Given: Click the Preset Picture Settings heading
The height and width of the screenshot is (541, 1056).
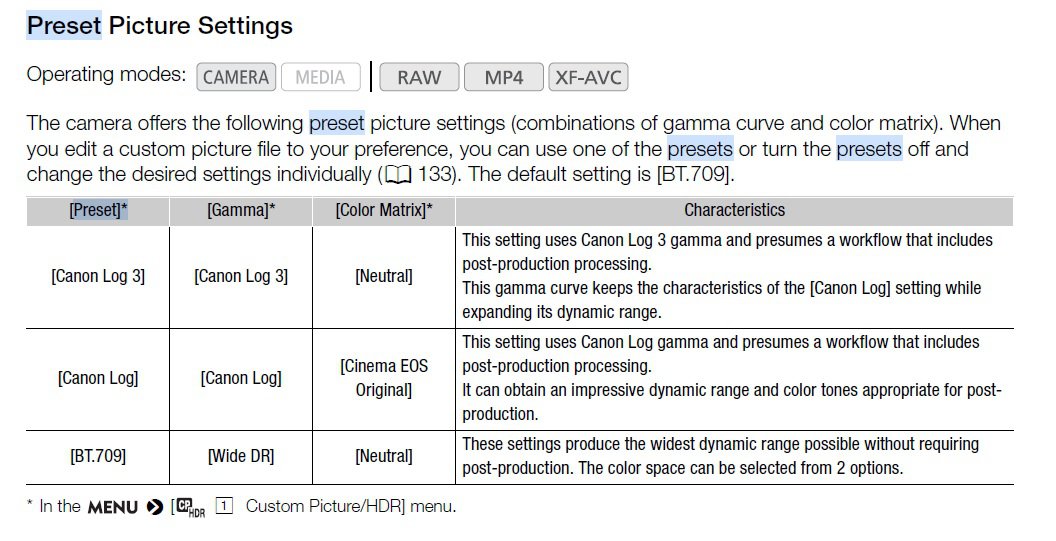Looking at the screenshot, I should point(160,26).
